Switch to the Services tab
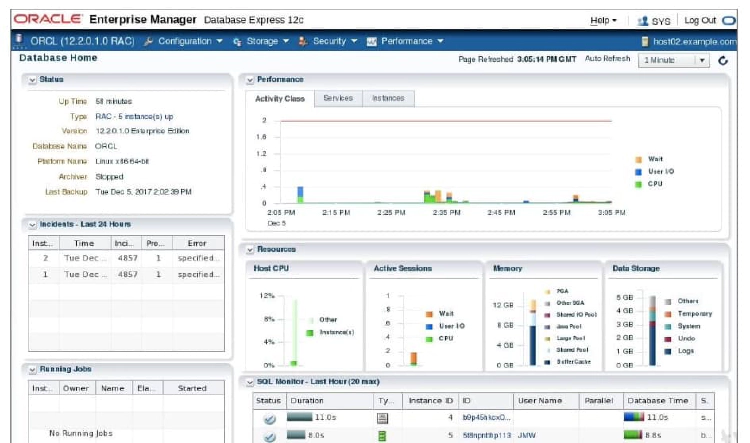The image size is (750, 443). tap(338, 98)
